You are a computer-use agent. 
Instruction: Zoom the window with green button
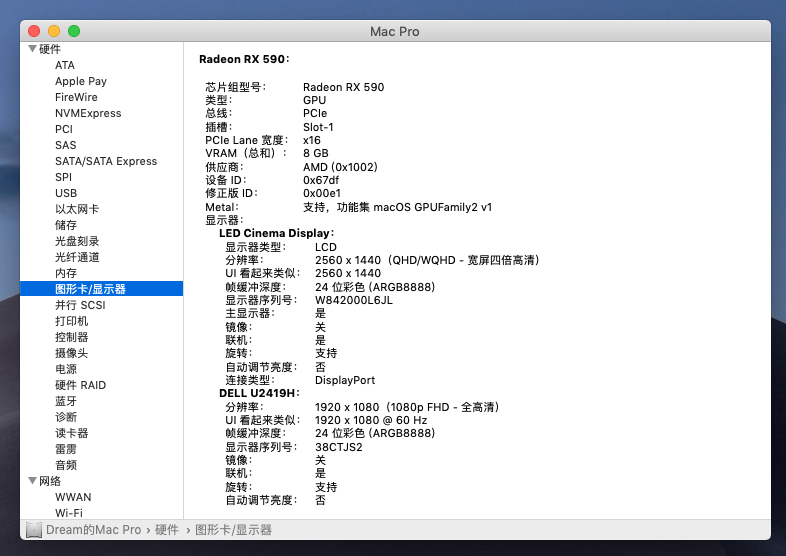pyautogui.click(x=74, y=31)
